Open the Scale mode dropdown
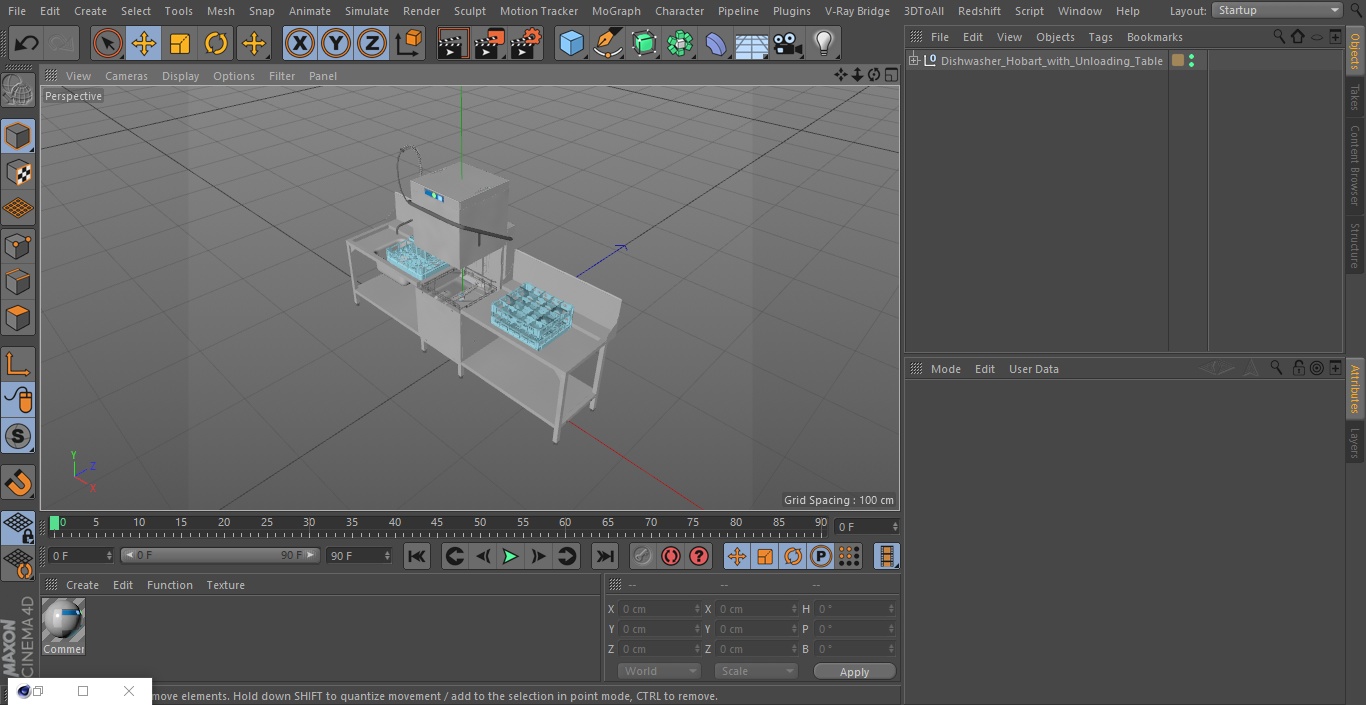This screenshot has height=705, width=1366. click(756, 671)
